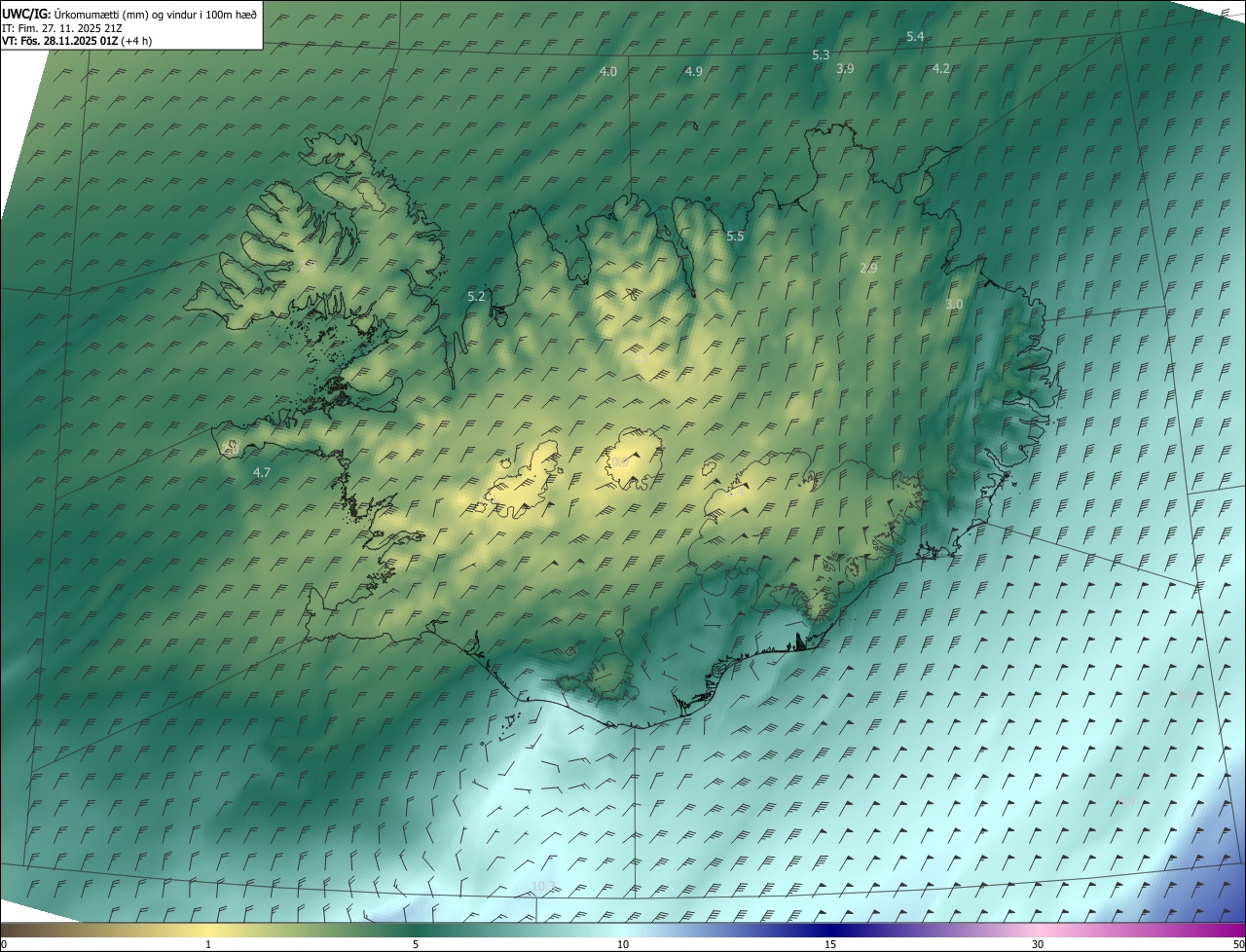This screenshot has width=1246, height=952.
Task: Click the 2.9 value label on the map
Action: pyautogui.click(x=869, y=269)
